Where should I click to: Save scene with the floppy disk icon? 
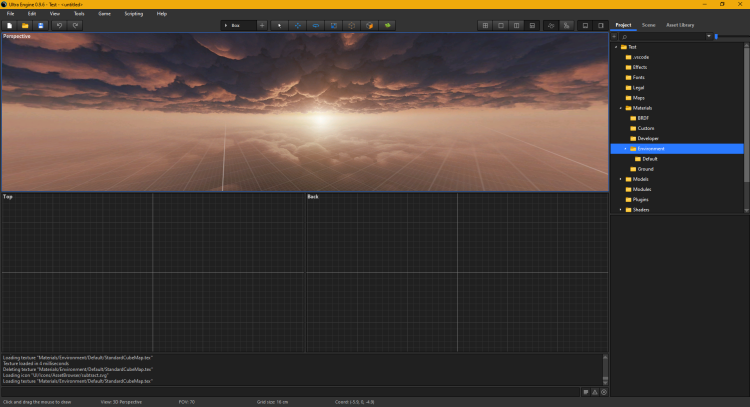(41, 25)
